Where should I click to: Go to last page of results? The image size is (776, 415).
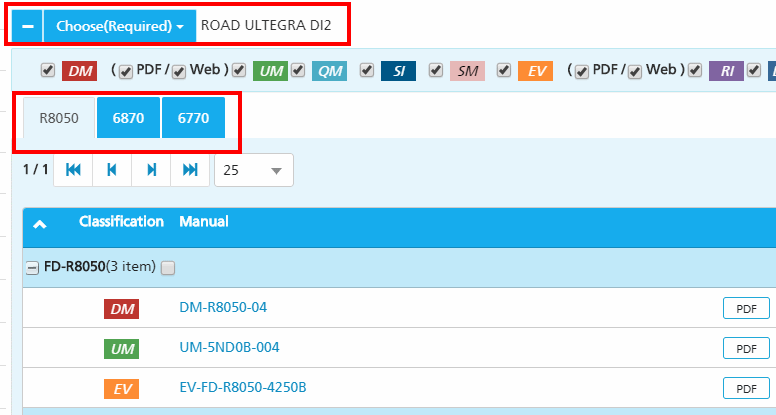tap(190, 170)
